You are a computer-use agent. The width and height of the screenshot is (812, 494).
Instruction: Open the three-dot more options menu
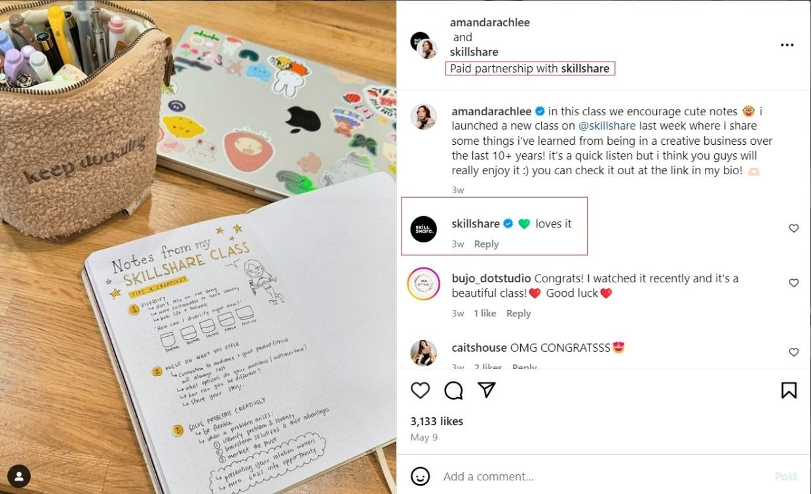[787, 45]
